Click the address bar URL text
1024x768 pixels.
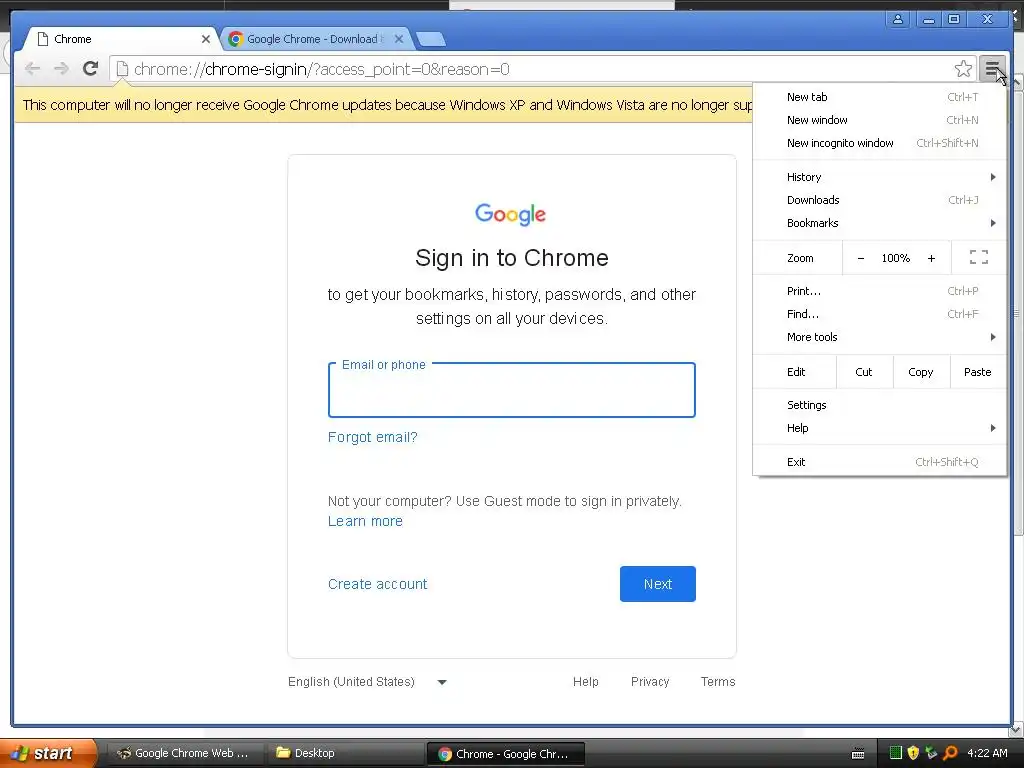[321, 69]
